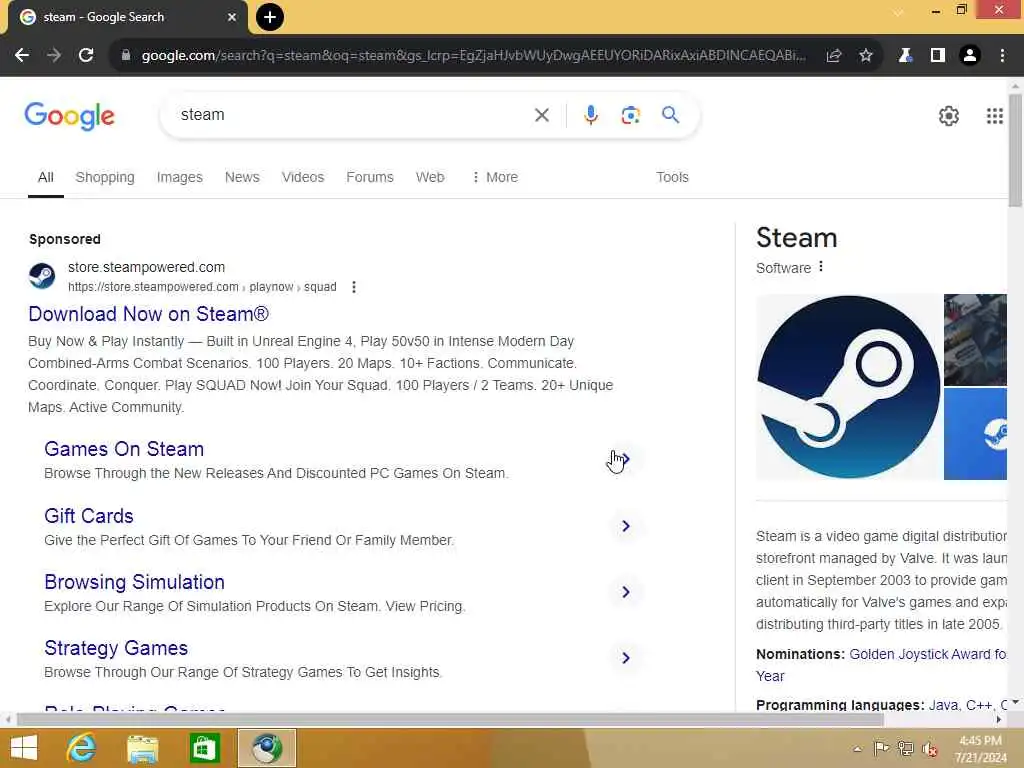Open the Steam library screenshot thumbnail
1024x768 pixels.
[x=975, y=340]
